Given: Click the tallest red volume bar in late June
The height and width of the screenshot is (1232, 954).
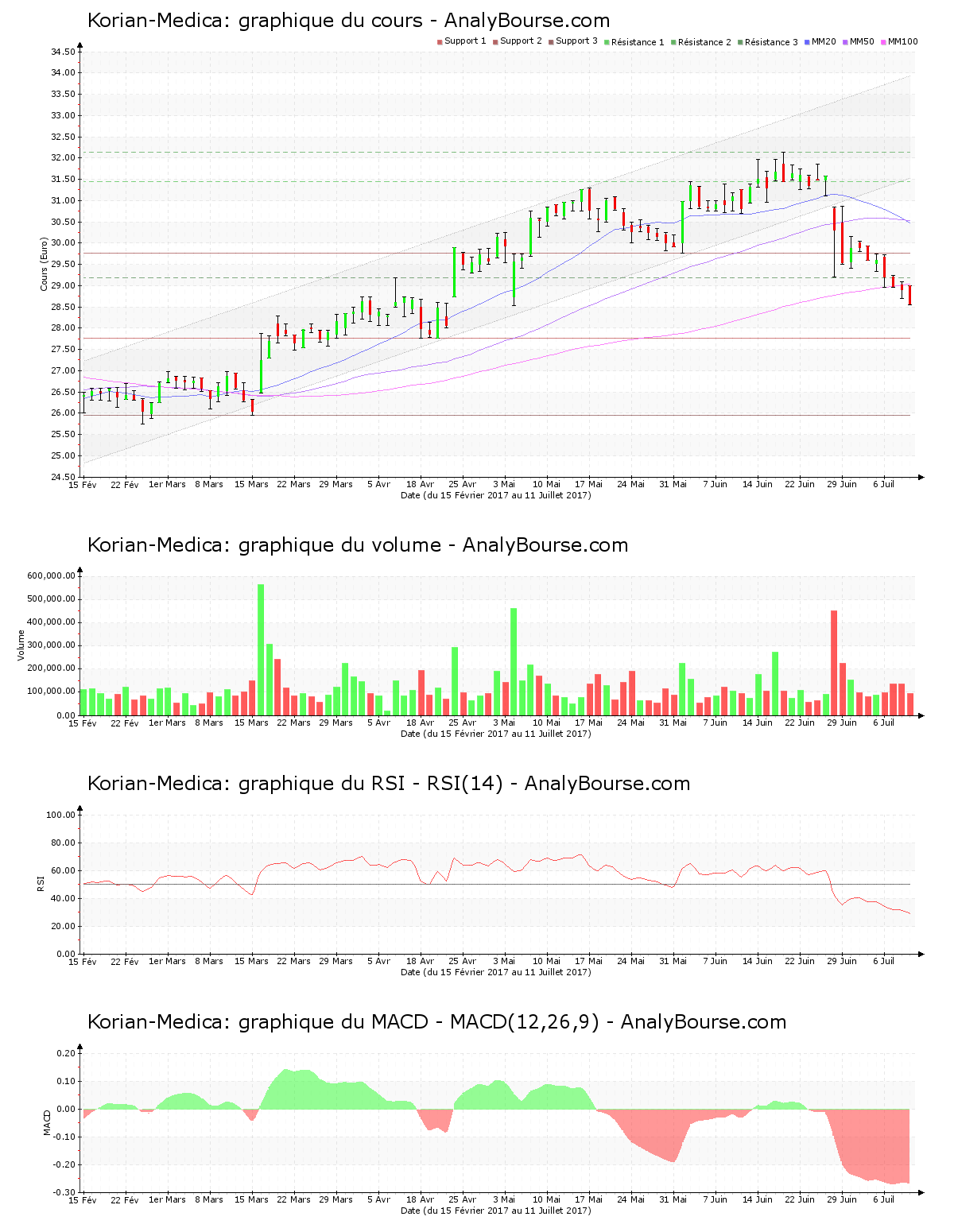Looking at the screenshot, I should (834, 663).
